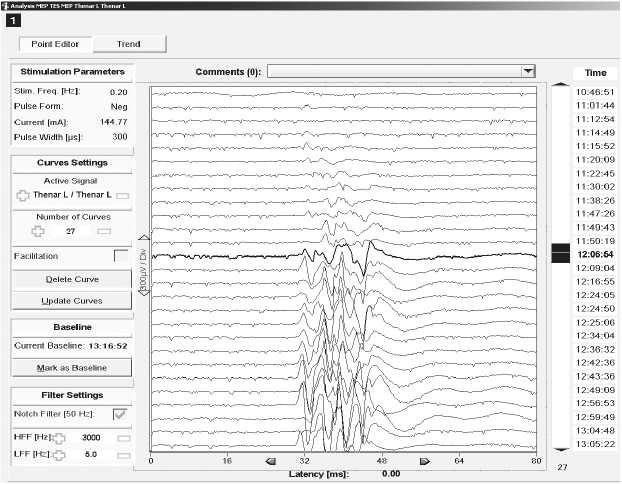This screenshot has width=622, height=484.
Task: Raise the LFF filter value with plus icon
Action: coord(59,456)
